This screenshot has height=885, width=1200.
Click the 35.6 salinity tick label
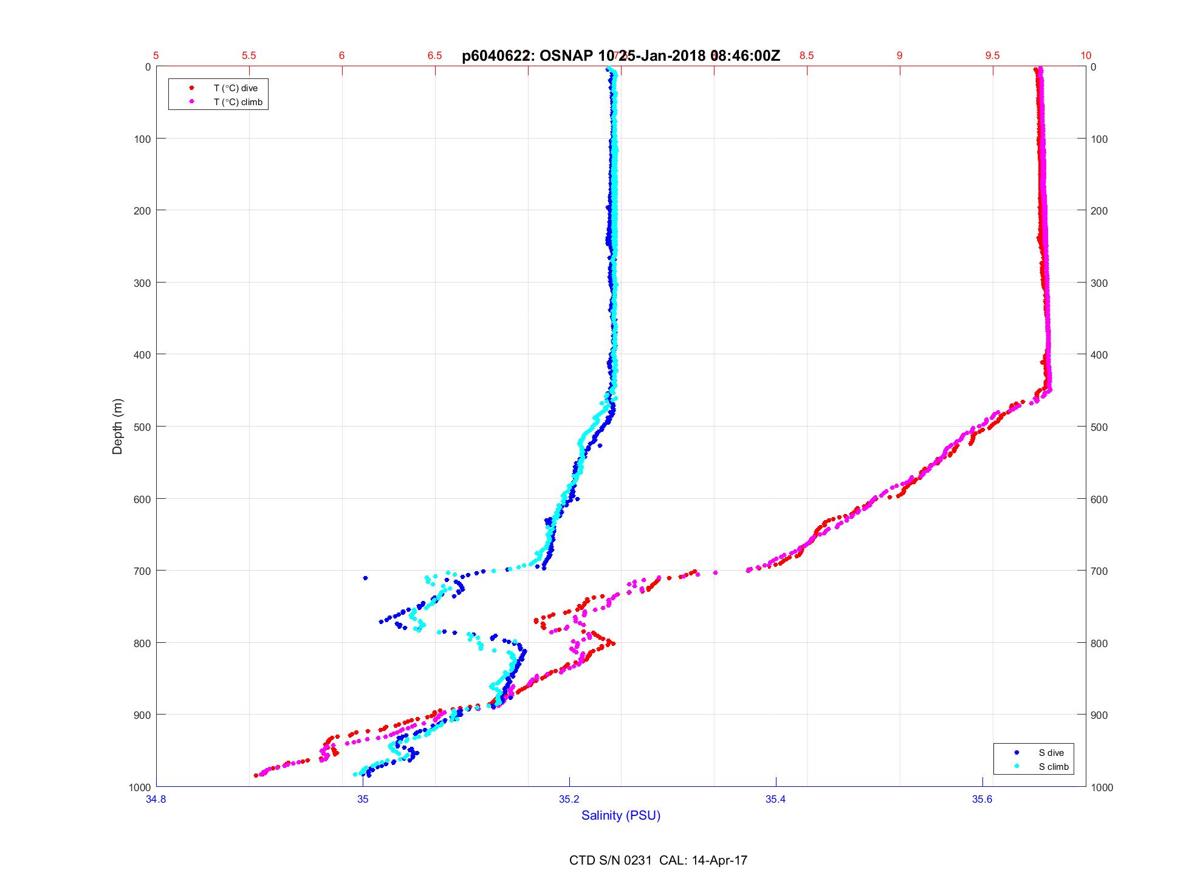(982, 799)
